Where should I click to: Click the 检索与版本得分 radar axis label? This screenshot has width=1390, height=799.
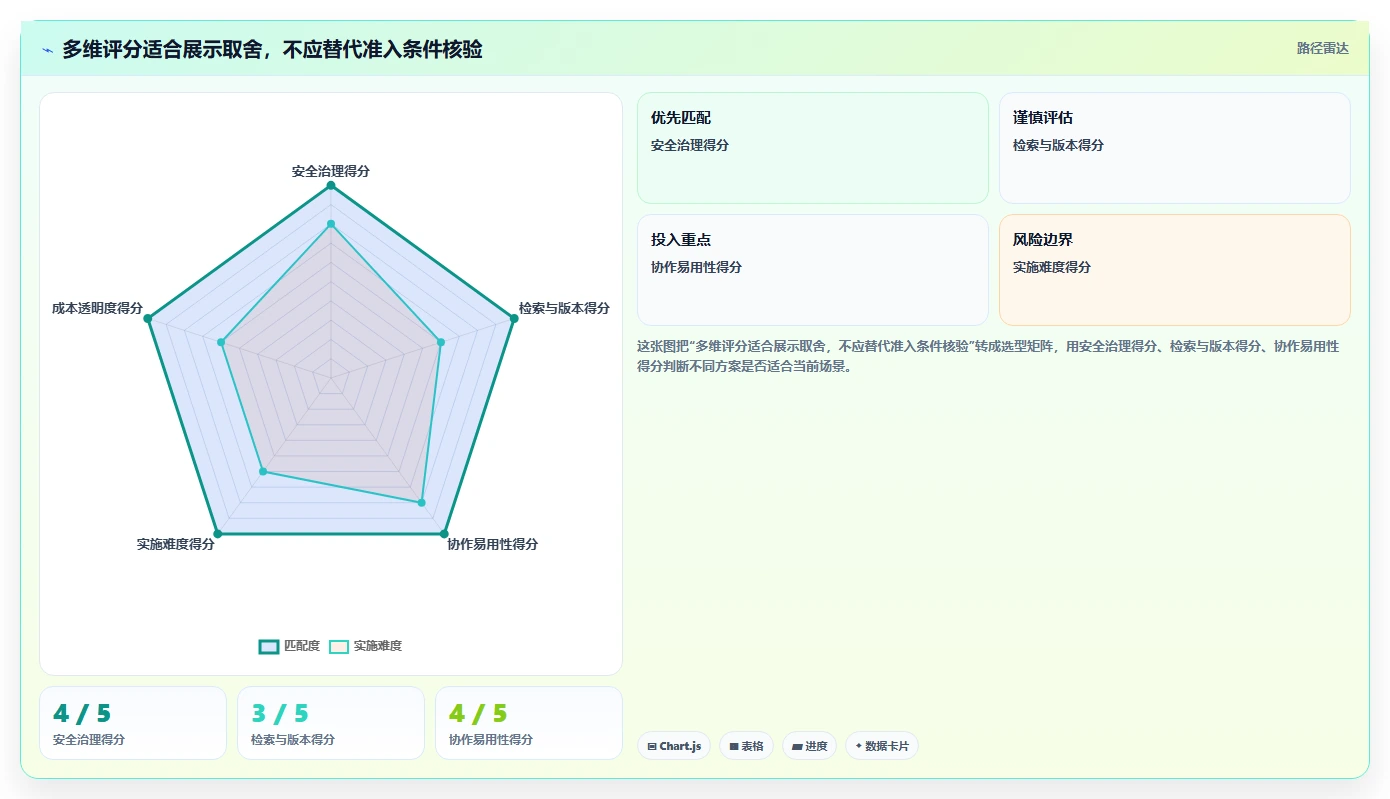(564, 308)
